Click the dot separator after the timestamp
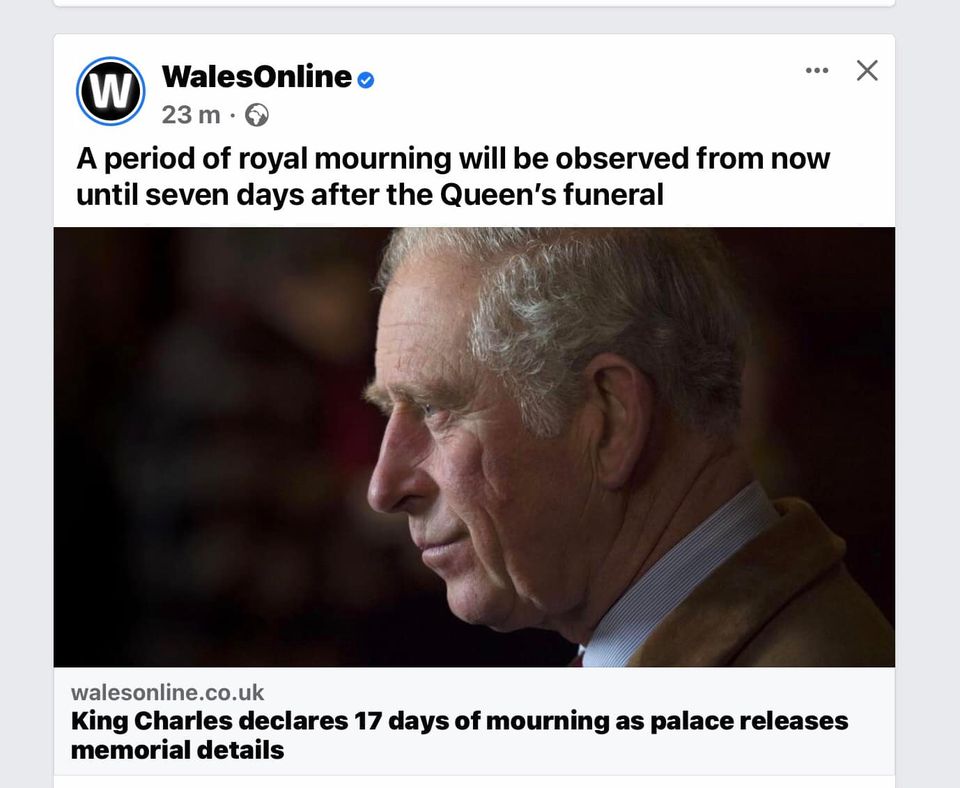 point(232,116)
